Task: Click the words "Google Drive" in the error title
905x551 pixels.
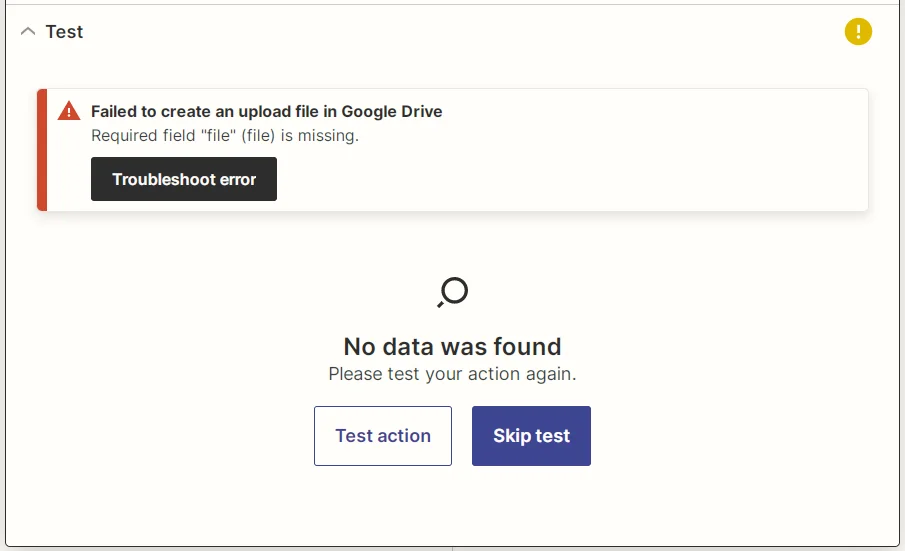Action: point(392,111)
